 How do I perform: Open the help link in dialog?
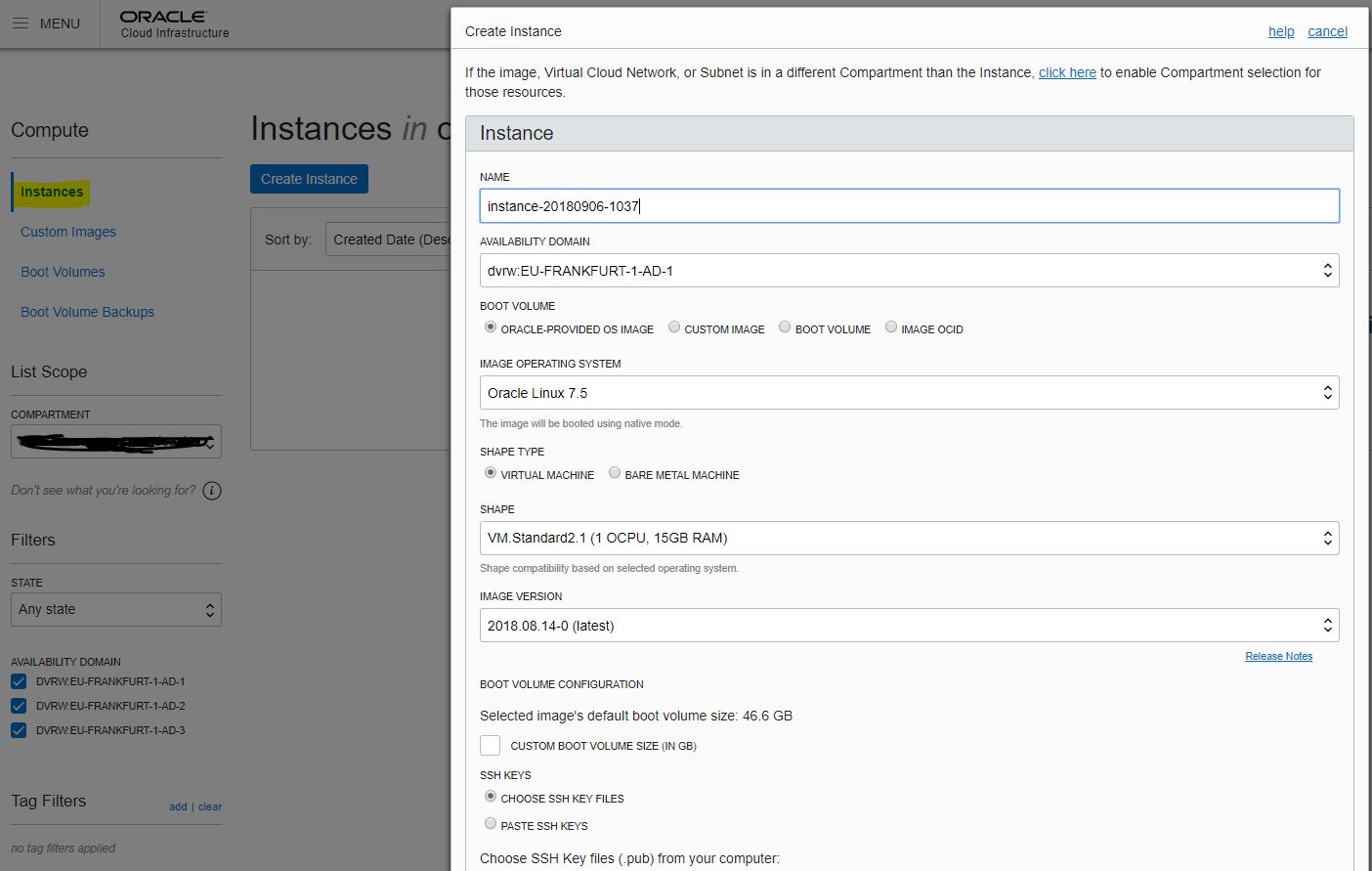point(1281,31)
